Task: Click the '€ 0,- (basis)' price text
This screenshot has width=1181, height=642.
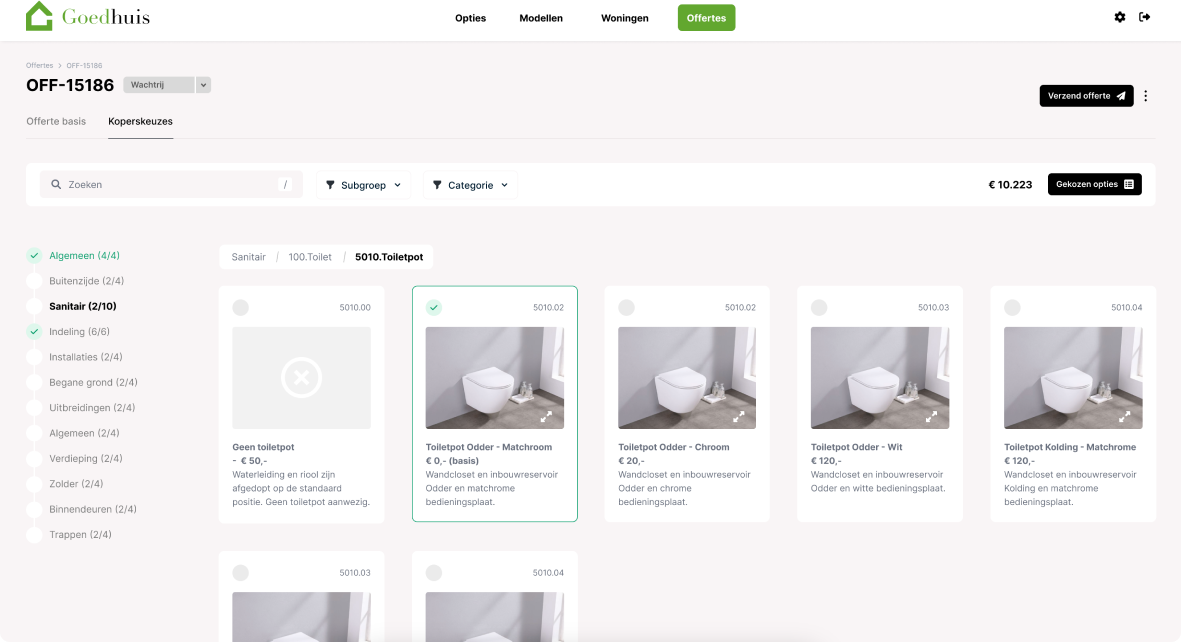Action: tap(452, 460)
